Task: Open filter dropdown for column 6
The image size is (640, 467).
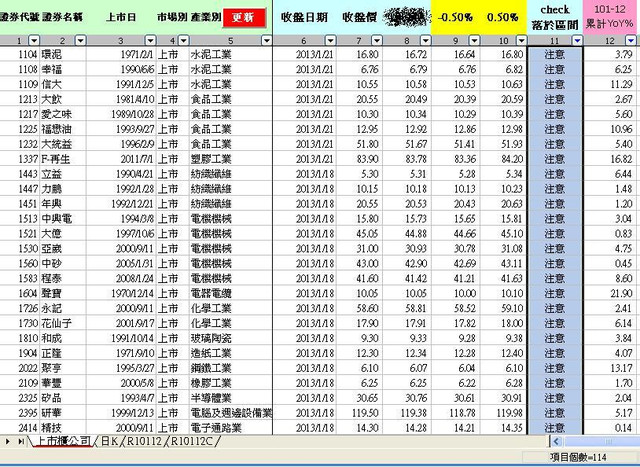Action: click(x=330, y=40)
